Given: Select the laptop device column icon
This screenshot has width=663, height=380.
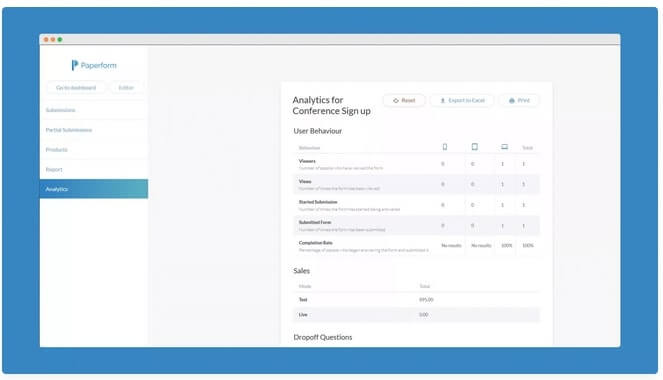Looking at the screenshot, I should tap(504, 147).
